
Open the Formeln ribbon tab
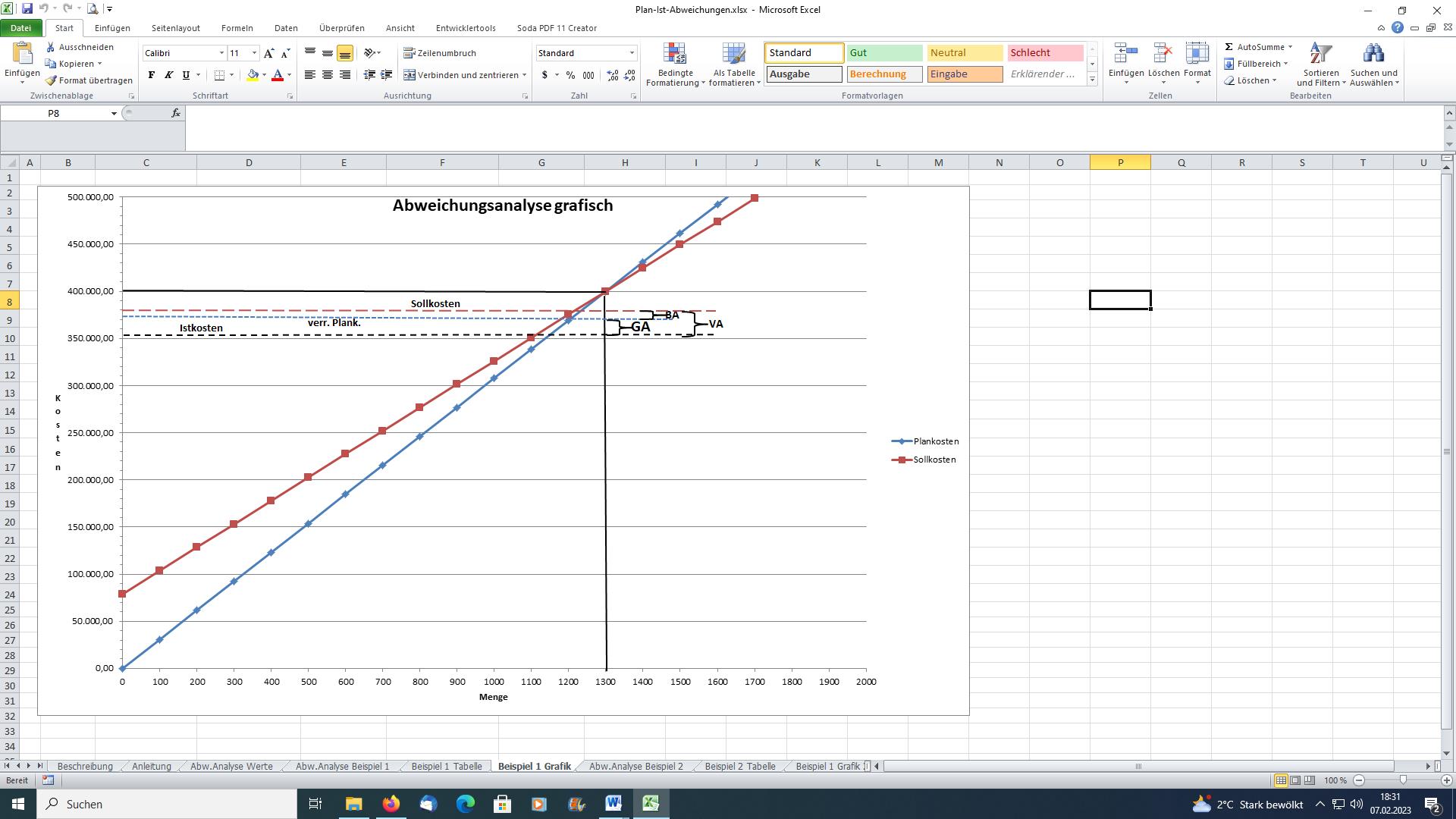pos(237,28)
